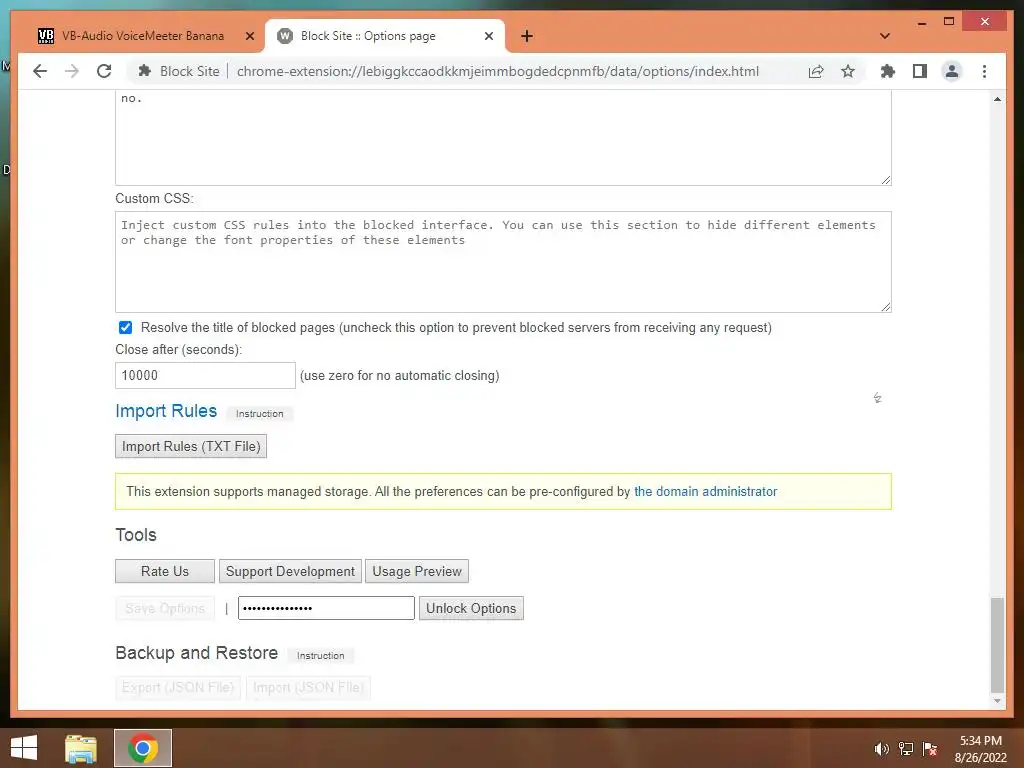This screenshot has height=768, width=1024.
Task: Open the volume speaker tray icon
Action: (x=881, y=749)
